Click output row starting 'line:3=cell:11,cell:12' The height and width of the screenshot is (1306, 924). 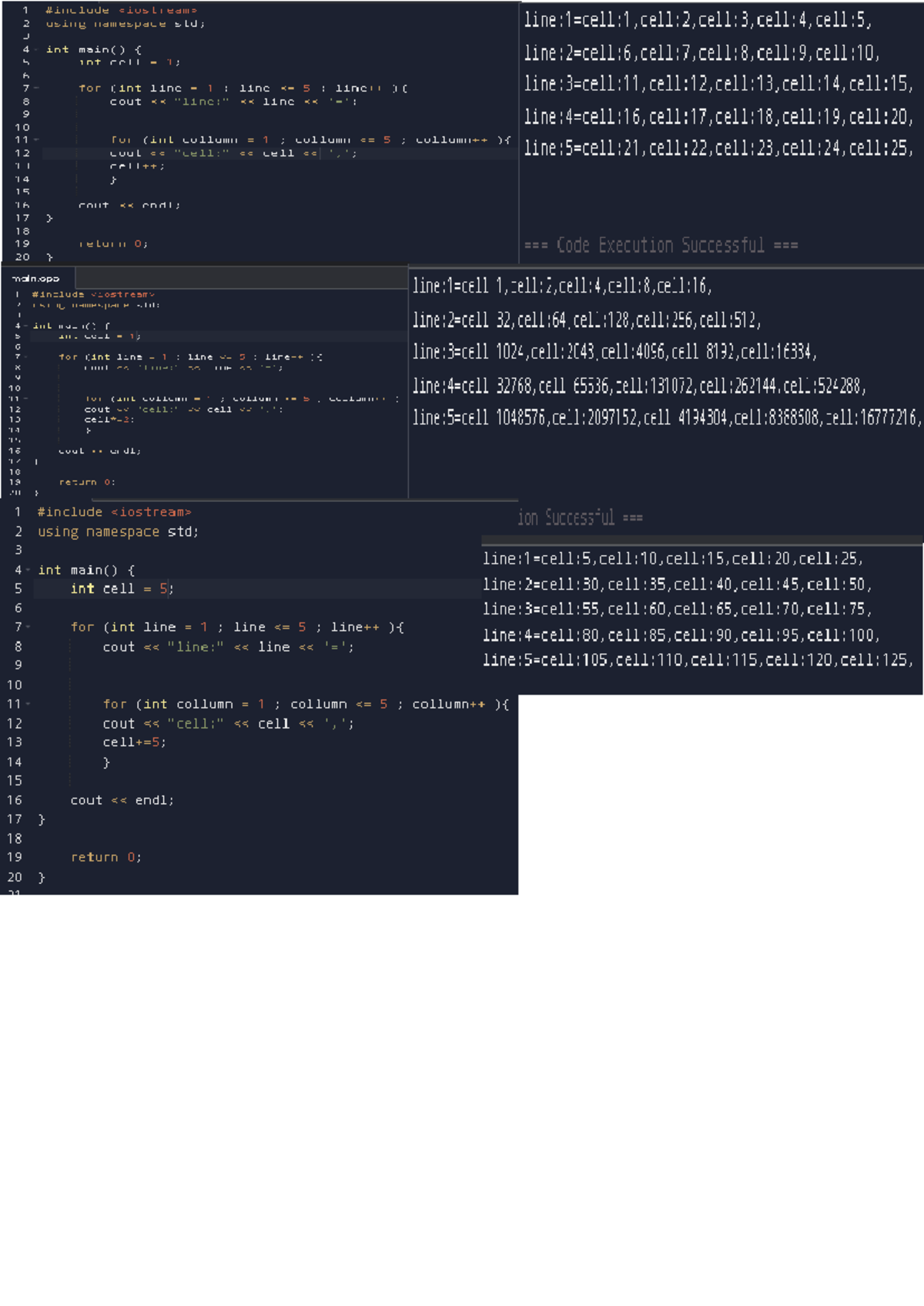point(718,84)
